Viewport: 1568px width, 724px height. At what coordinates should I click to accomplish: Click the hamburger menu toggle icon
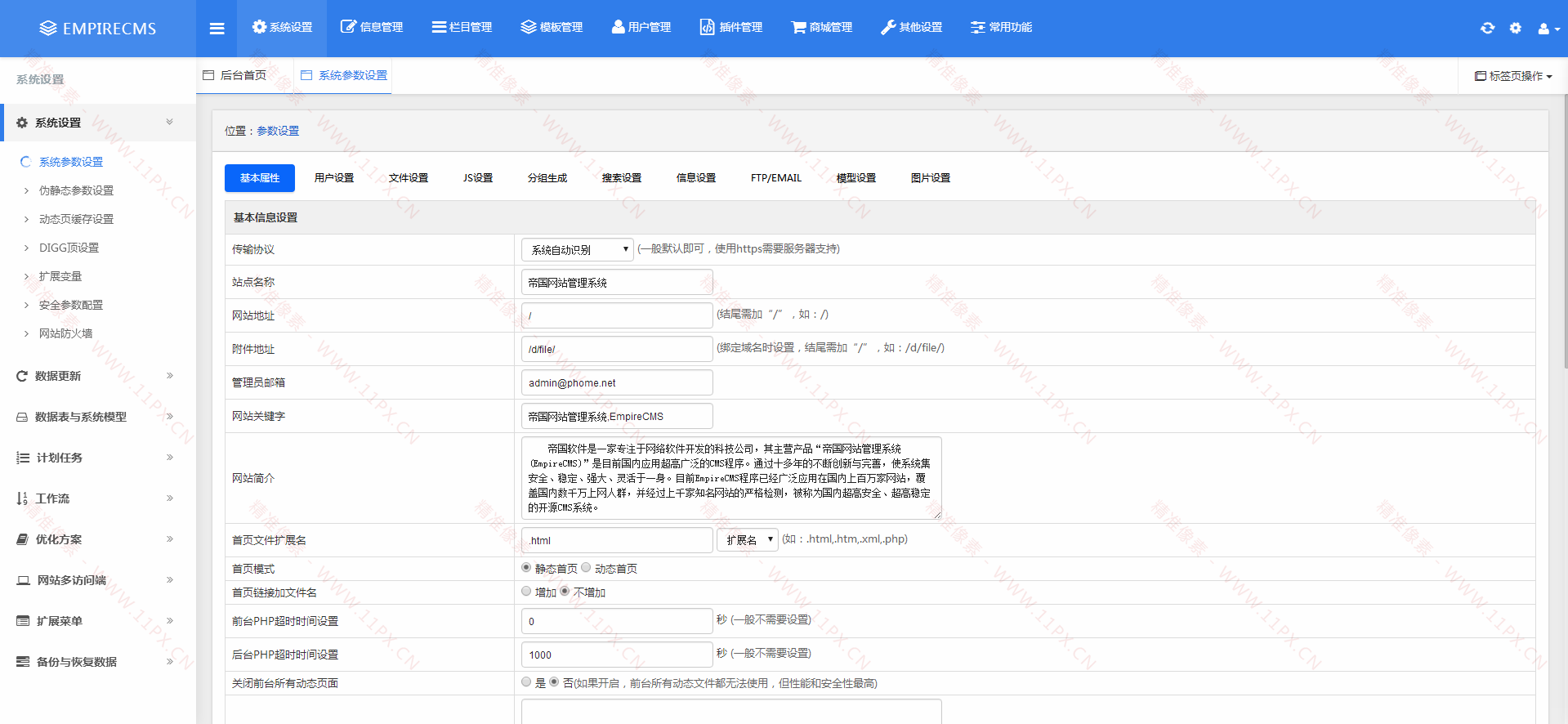point(217,29)
